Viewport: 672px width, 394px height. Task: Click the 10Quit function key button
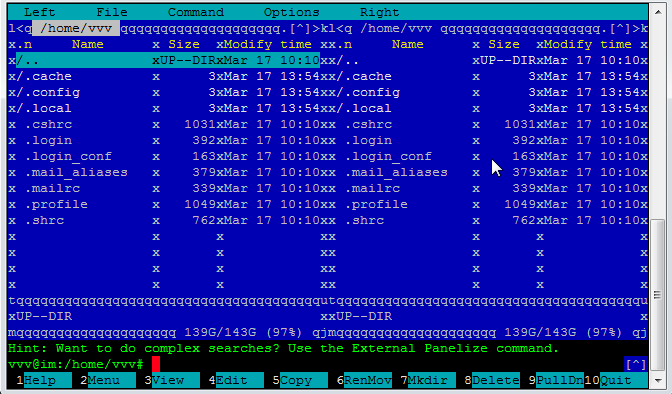pos(616,380)
